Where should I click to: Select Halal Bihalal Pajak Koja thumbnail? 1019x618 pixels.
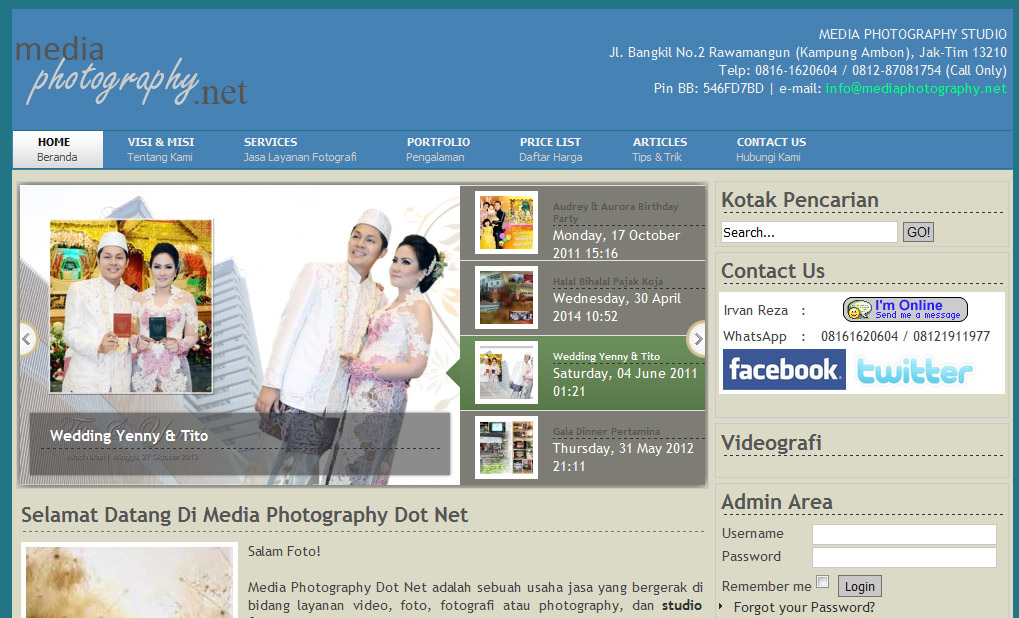506,297
